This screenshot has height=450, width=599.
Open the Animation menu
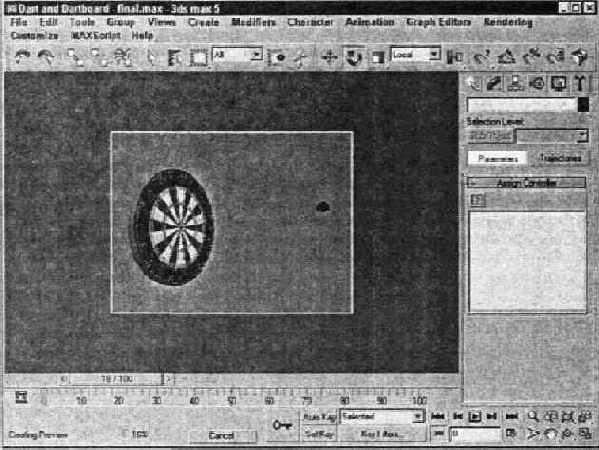pyautogui.click(x=369, y=22)
